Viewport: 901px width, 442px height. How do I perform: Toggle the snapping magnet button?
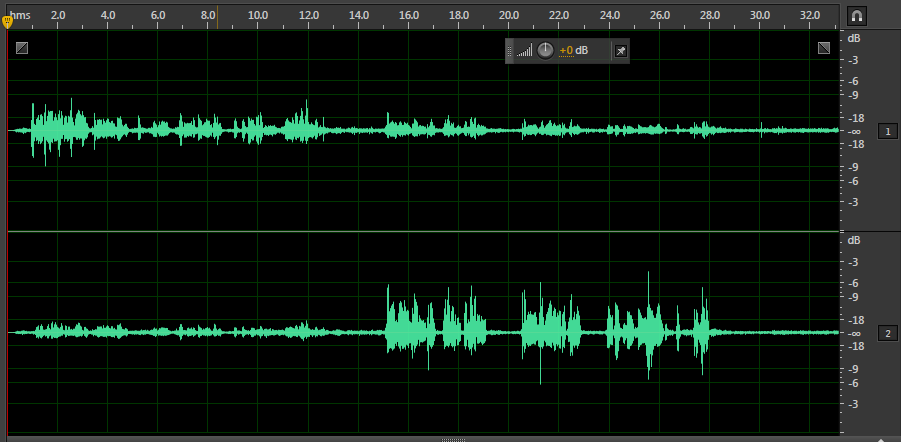pos(857,16)
